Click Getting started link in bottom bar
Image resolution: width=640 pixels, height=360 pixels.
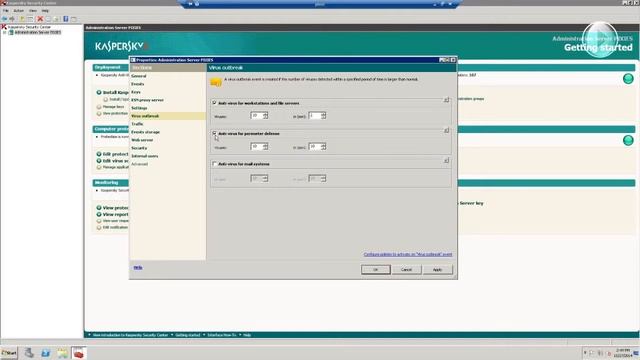point(188,335)
